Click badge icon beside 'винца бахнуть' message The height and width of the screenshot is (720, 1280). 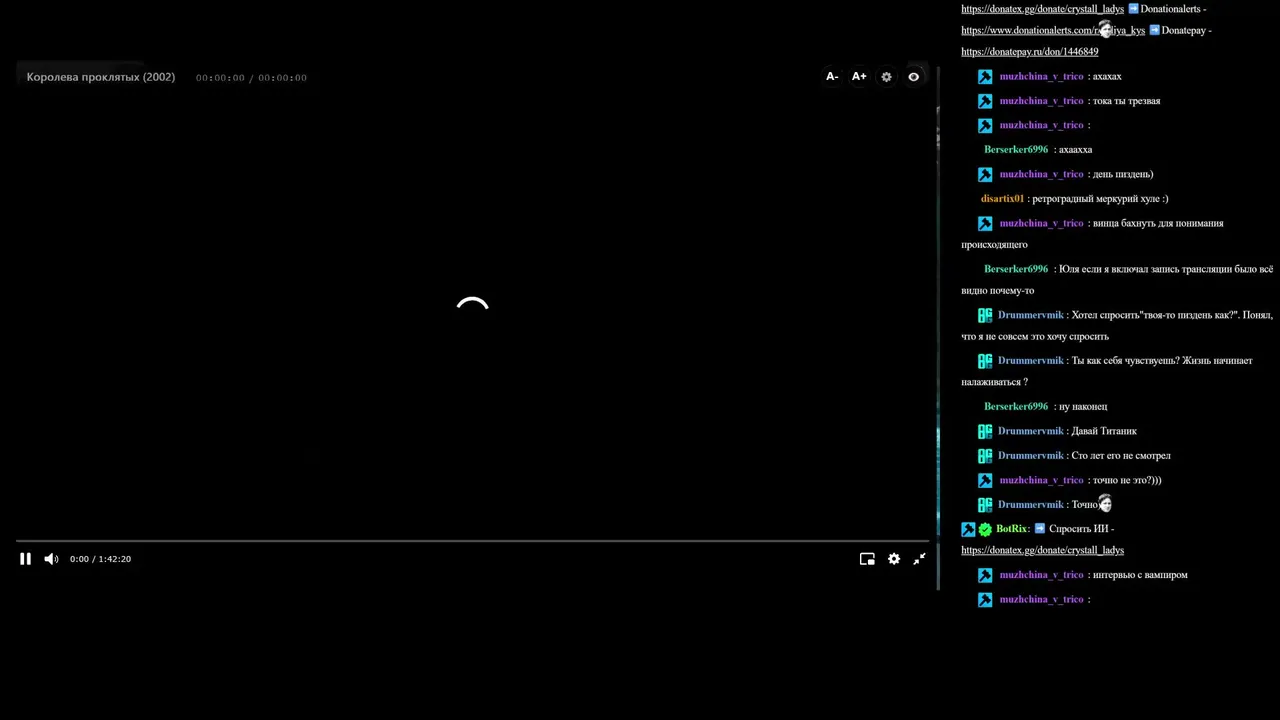click(x=985, y=223)
